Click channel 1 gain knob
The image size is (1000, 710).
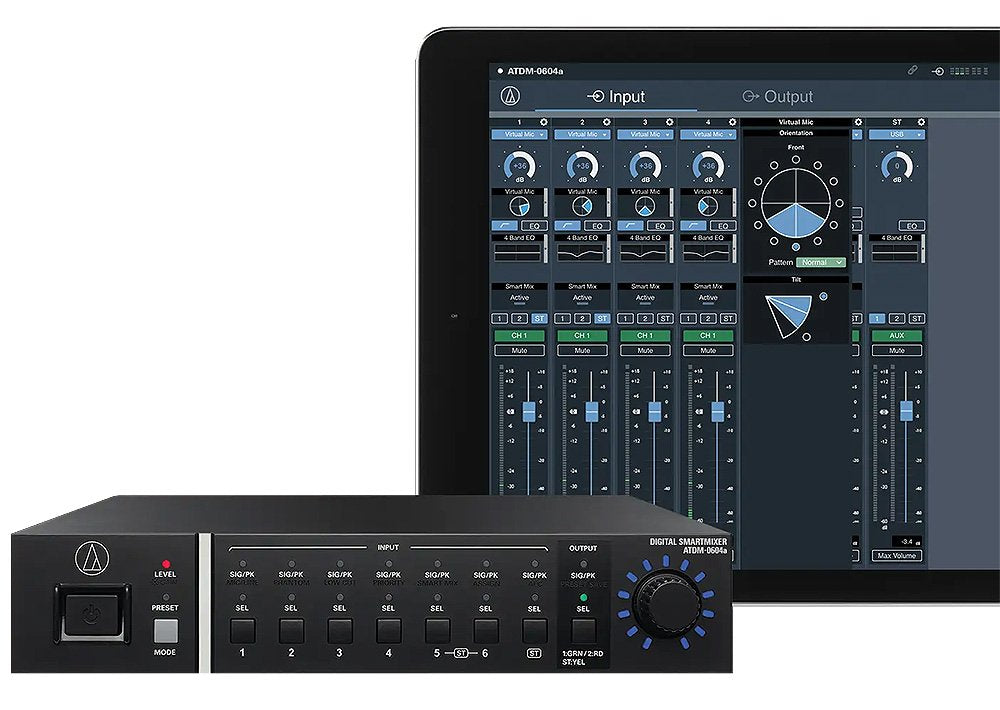click(519, 166)
